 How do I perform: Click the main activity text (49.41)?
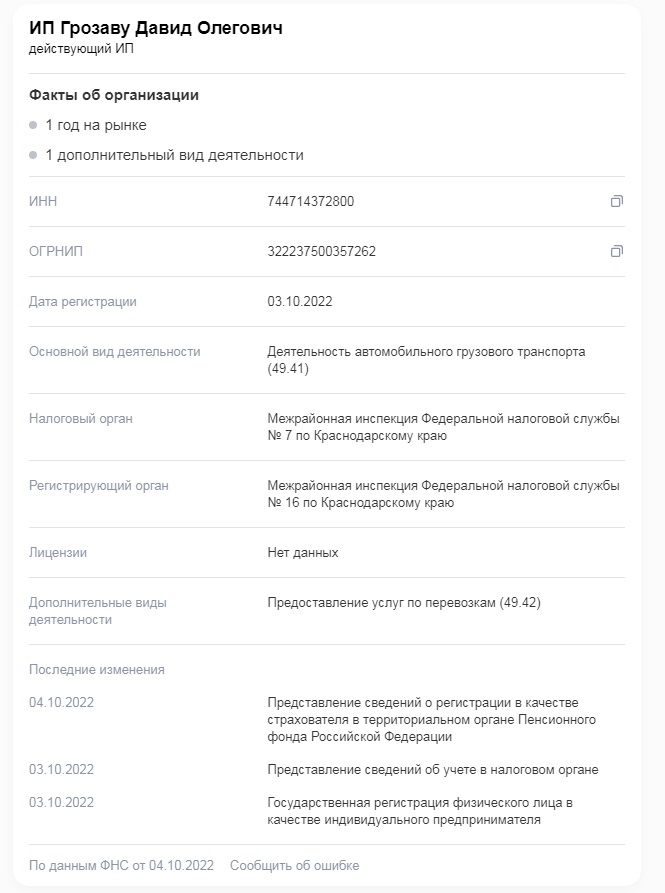coord(426,360)
